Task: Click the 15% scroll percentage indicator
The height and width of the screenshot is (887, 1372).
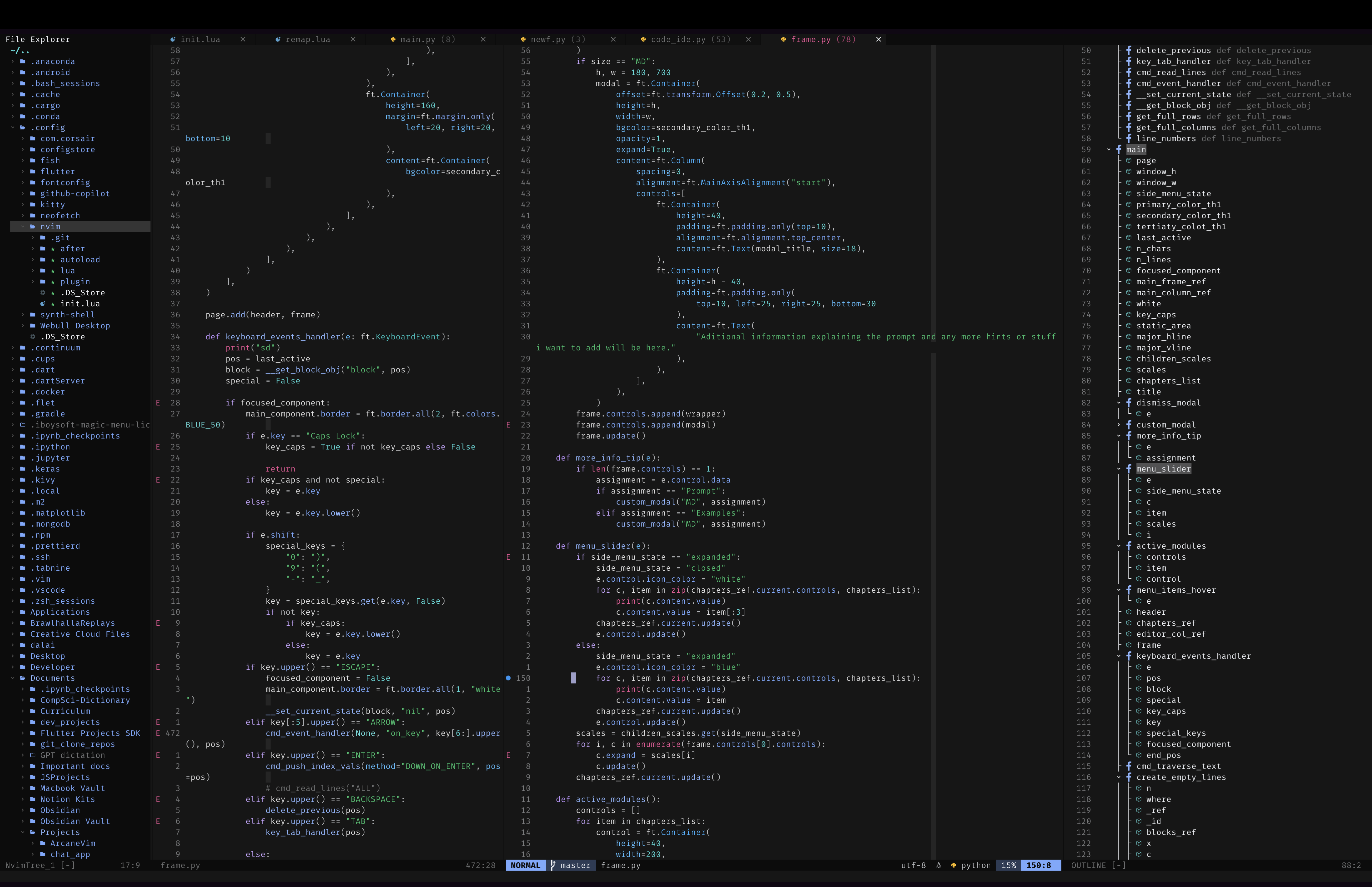Action: pyautogui.click(x=1008, y=865)
